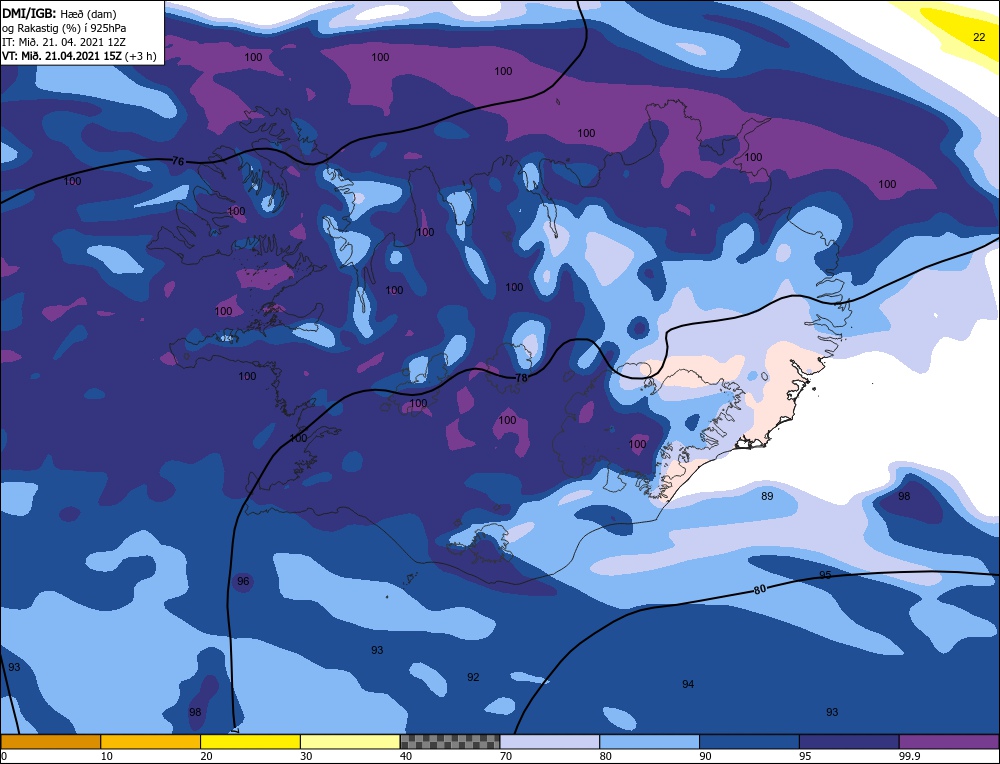Click the humidity value '96' on the map
Image resolution: width=1000 pixels, height=764 pixels.
click(243, 581)
